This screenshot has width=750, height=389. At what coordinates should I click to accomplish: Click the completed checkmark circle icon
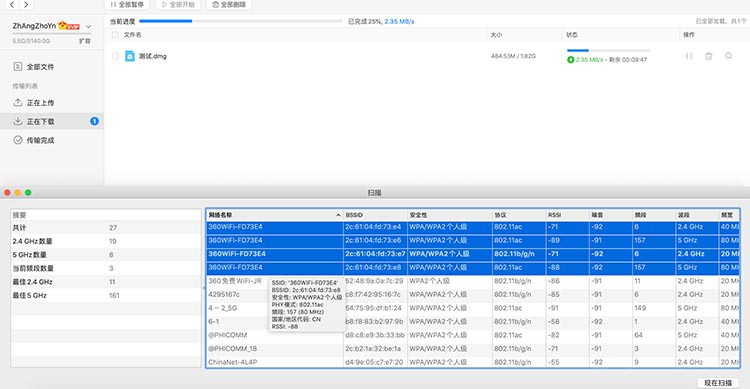(x=18, y=140)
